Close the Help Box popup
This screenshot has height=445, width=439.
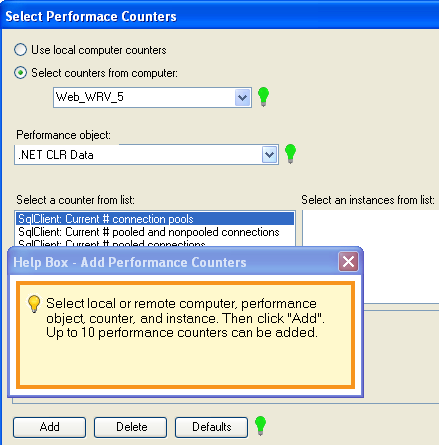pos(348,262)
